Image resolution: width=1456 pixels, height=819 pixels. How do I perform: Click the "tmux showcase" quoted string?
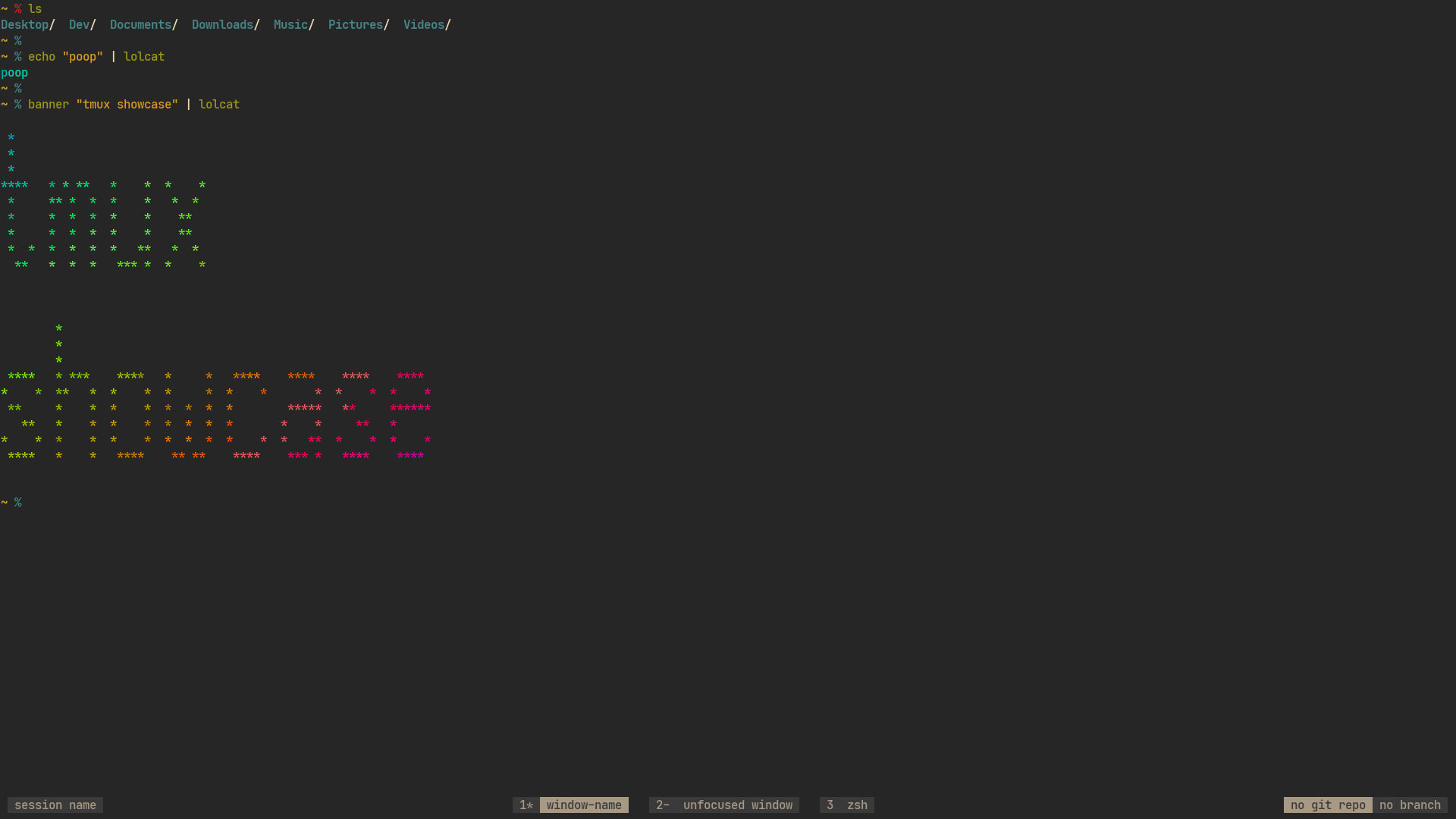pyautogui.click(x=127, y=105)
